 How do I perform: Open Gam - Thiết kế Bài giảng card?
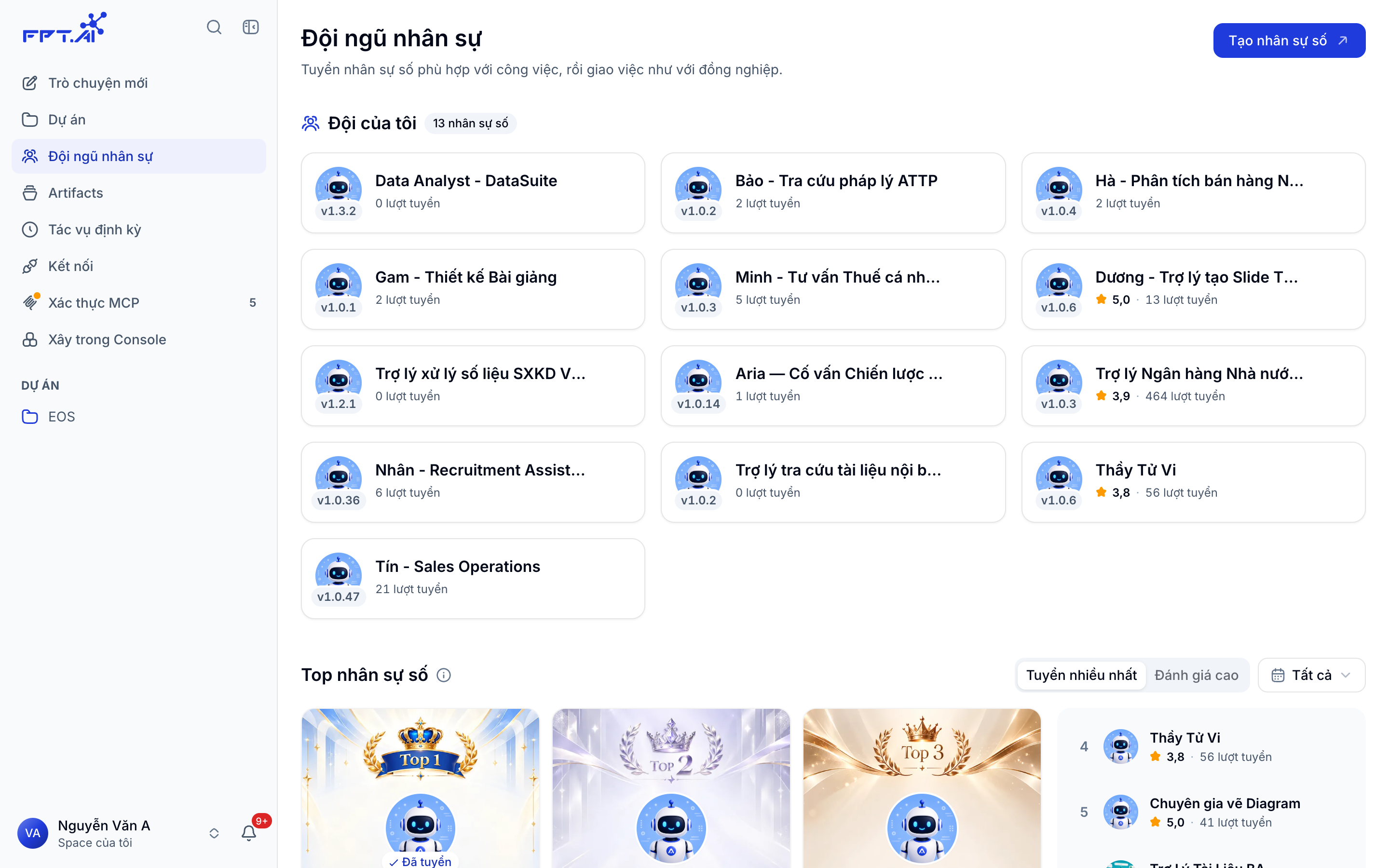point(473,289)
